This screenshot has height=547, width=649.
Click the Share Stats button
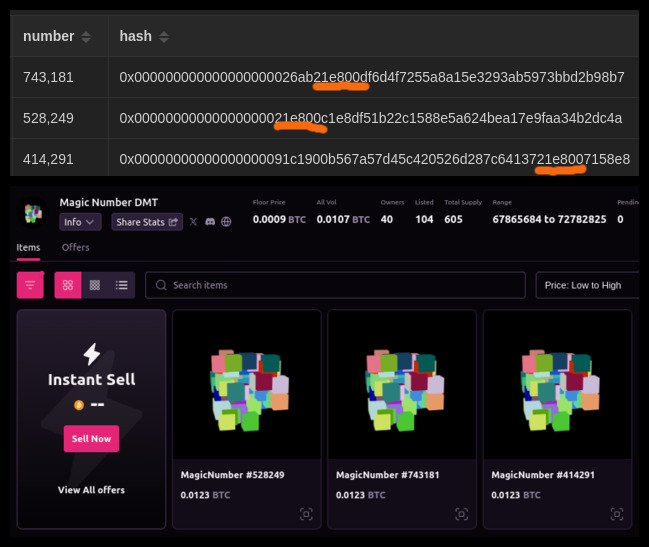[x=147, y=222]
